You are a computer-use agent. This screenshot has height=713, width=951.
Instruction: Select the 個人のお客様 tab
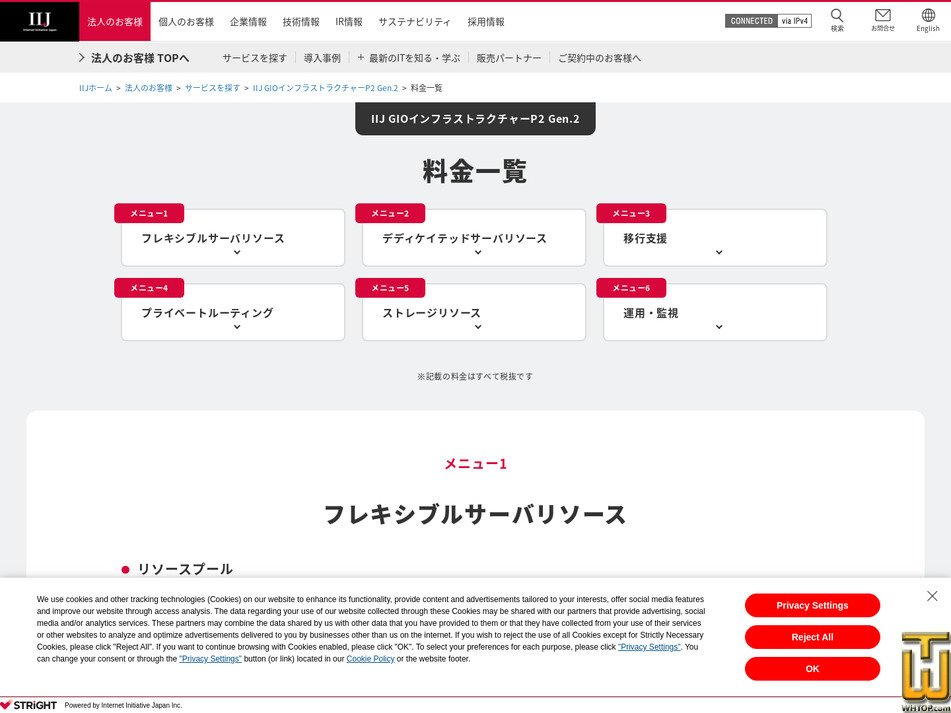(186, 22)
